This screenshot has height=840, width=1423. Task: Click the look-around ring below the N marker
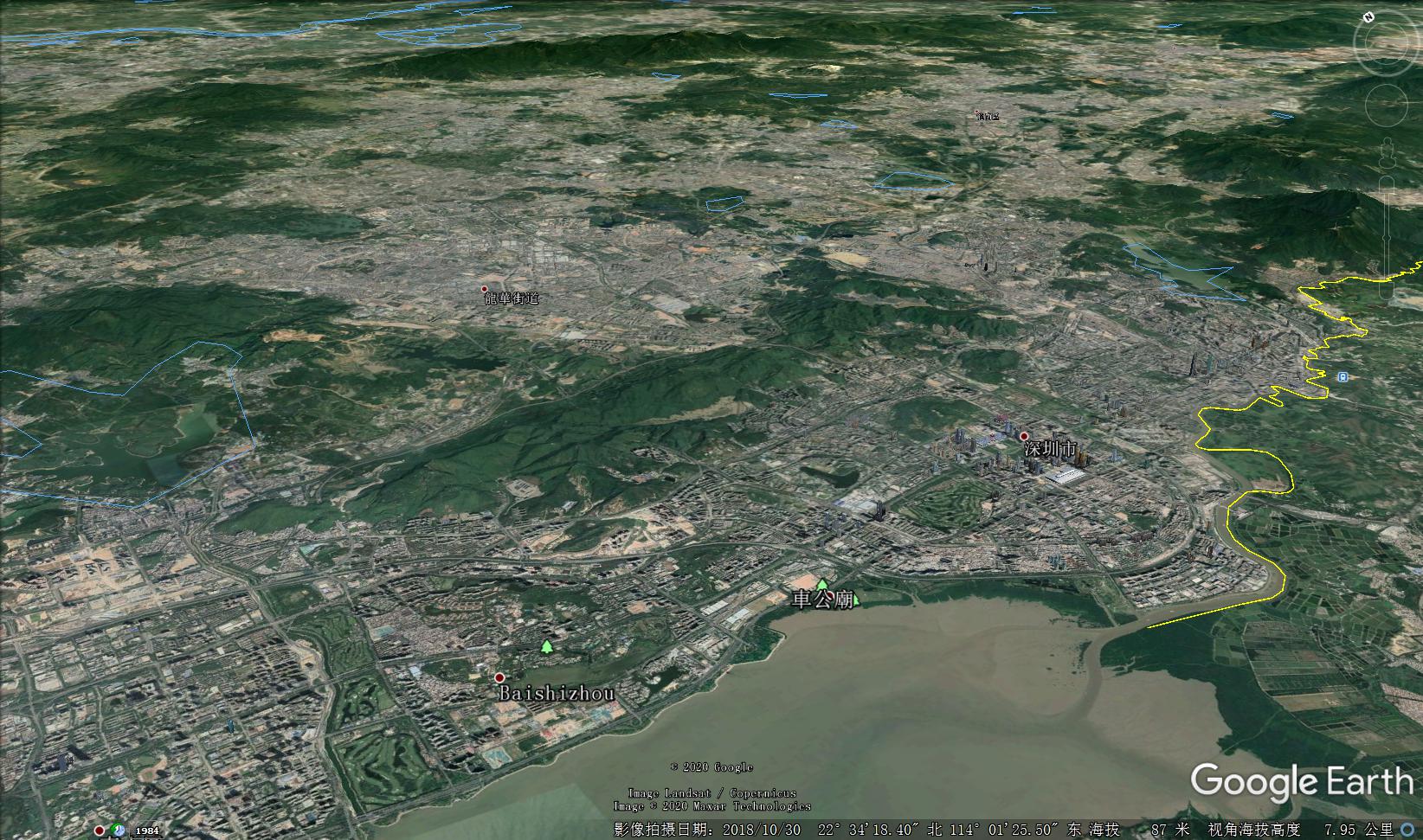tap(1388, 45)
